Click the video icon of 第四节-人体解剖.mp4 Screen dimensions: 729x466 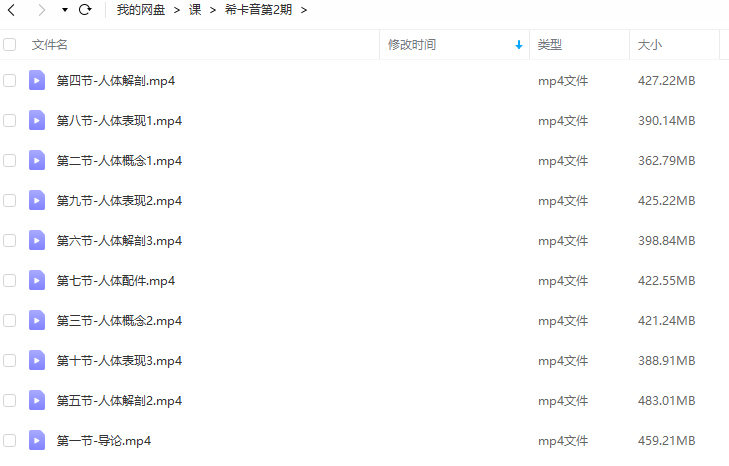pyautogui.click(x=37, y=80)
